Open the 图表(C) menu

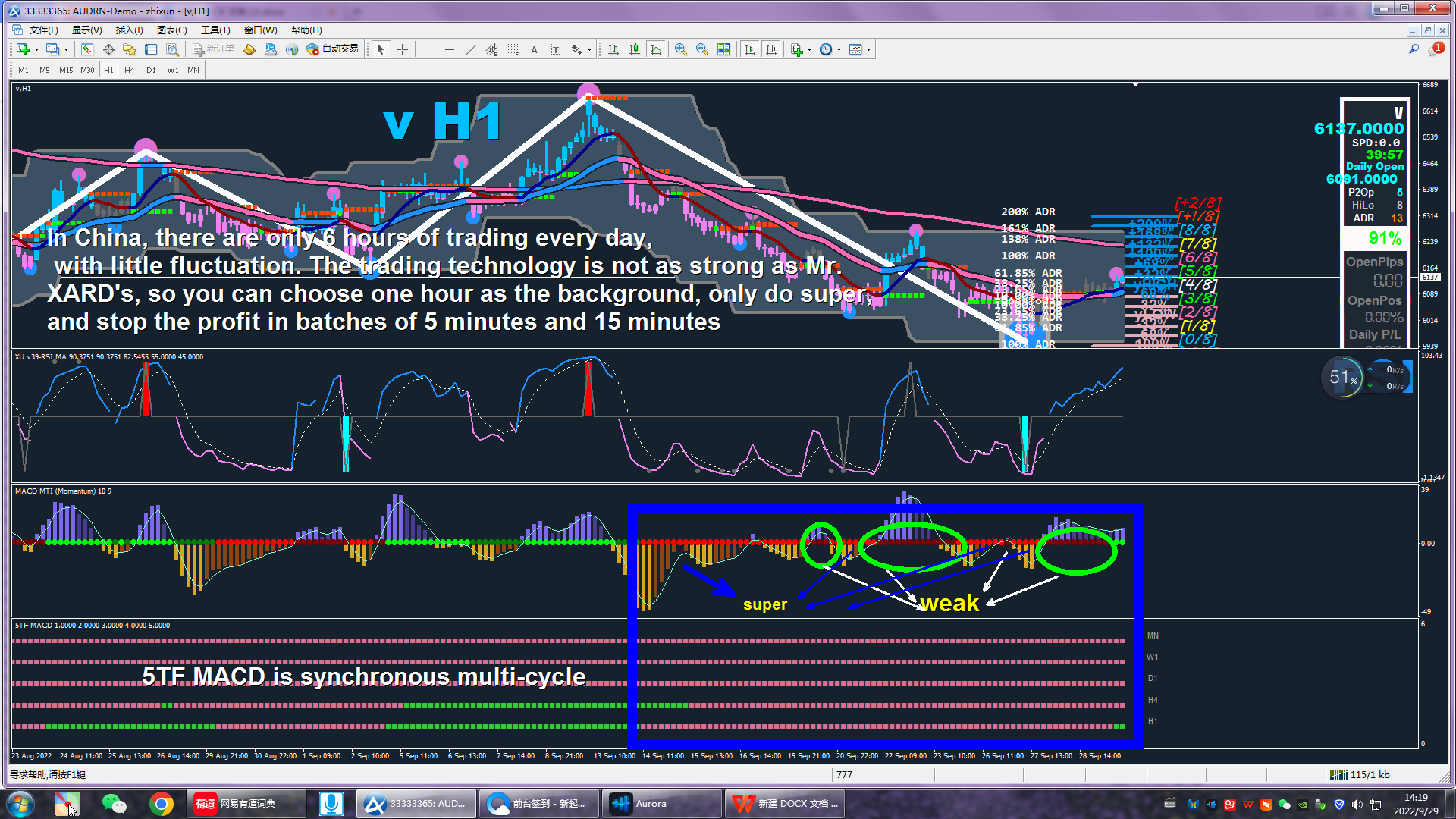point(171,30)
